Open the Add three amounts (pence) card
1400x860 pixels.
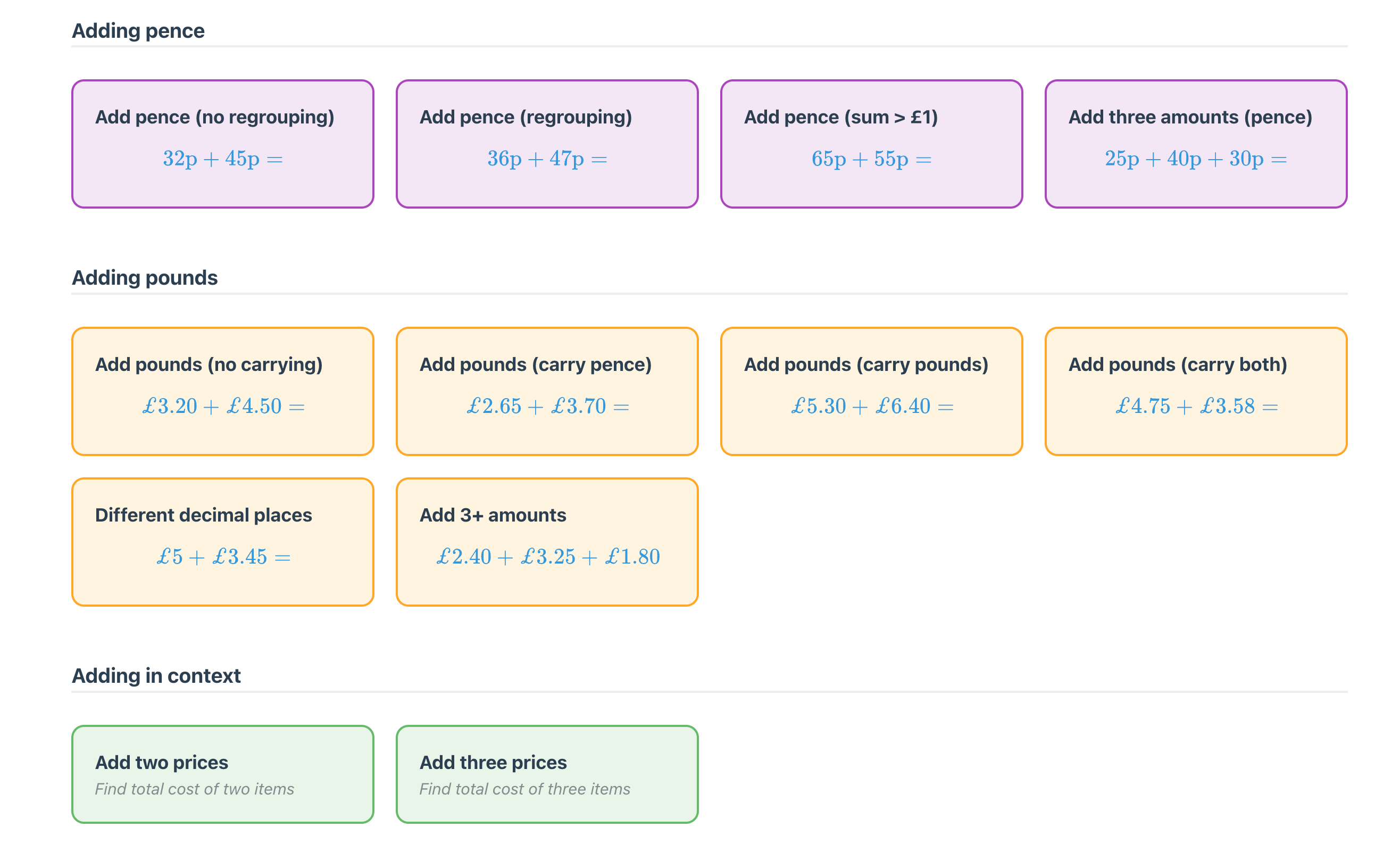pos(1195,143)
